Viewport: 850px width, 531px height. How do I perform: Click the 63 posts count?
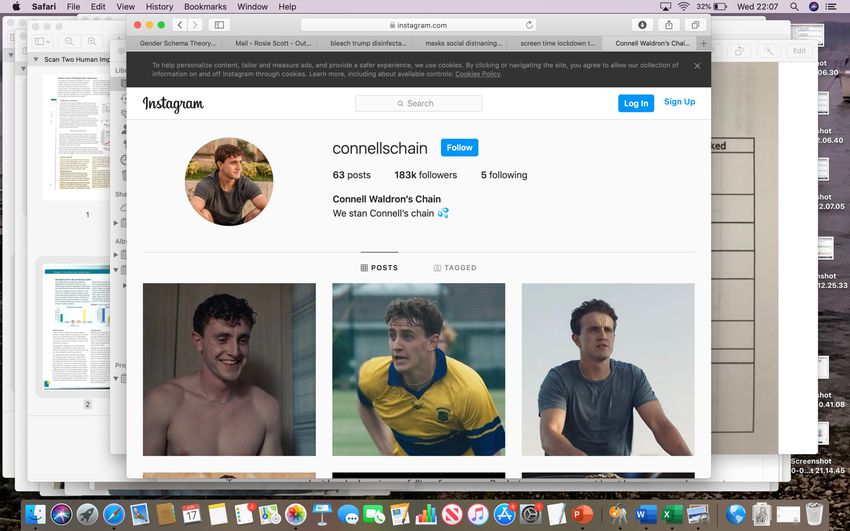point(352,175)
